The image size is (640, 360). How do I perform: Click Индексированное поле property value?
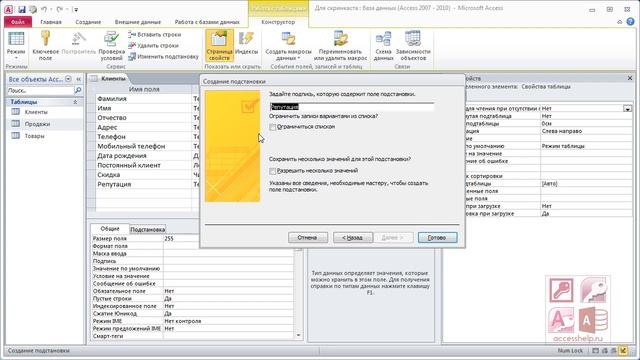[229, 306]
